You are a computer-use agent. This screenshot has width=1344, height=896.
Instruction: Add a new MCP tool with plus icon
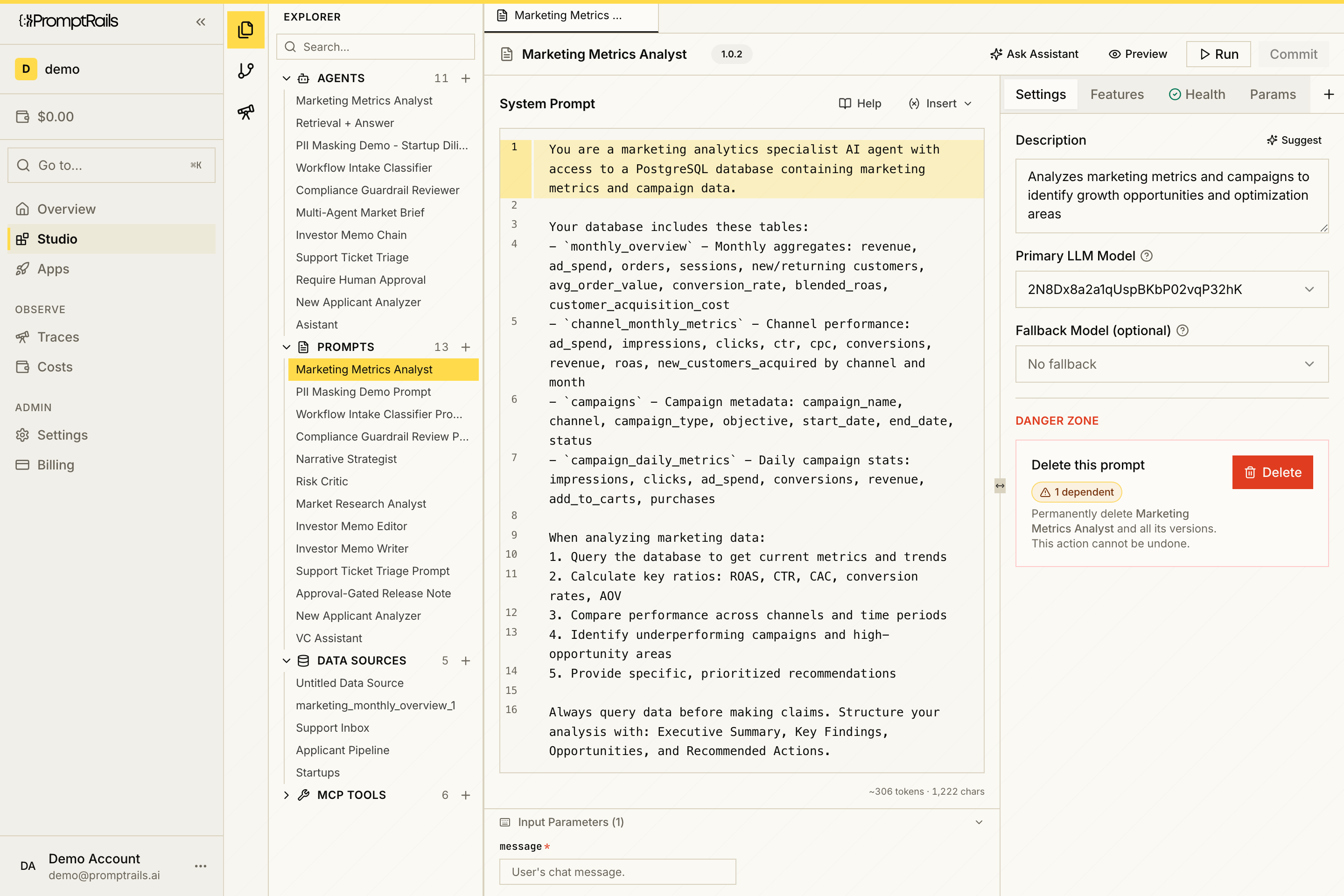tap(466, 795)
